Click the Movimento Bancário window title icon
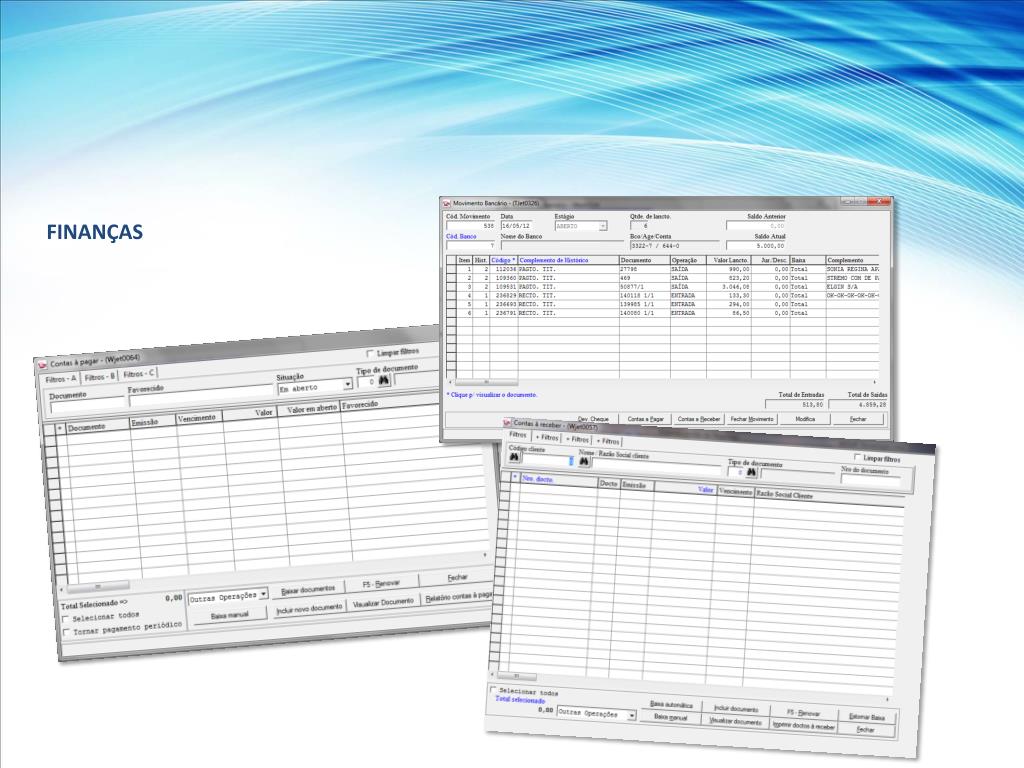The width and height of the screenshot is (1024, 768). point(447,203)
